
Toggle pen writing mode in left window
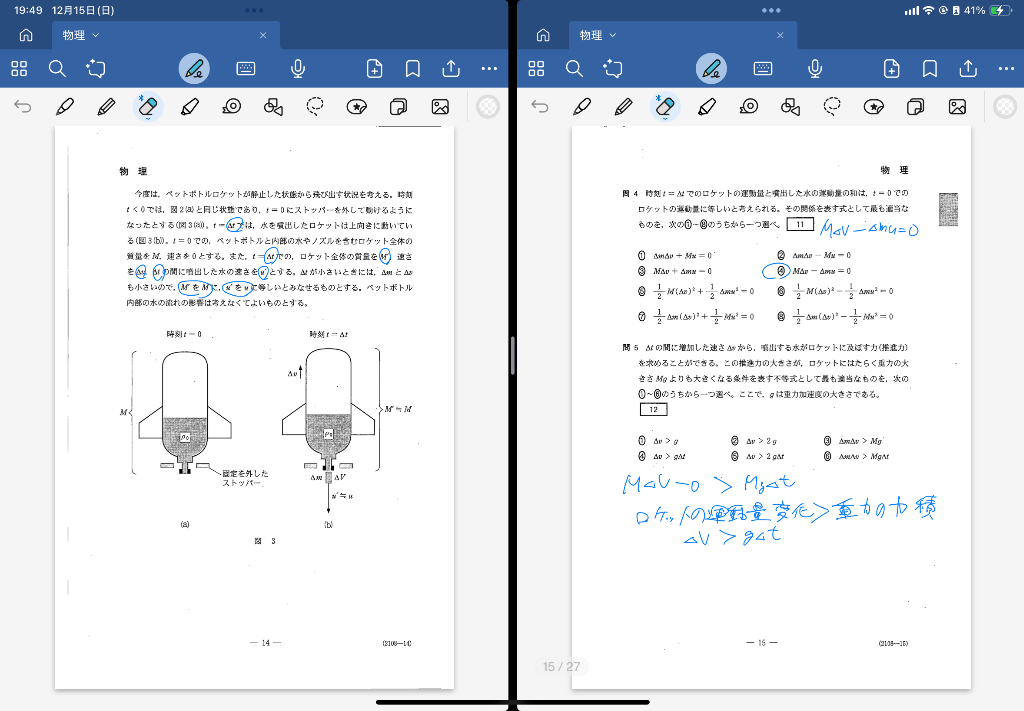coord(194,69)
